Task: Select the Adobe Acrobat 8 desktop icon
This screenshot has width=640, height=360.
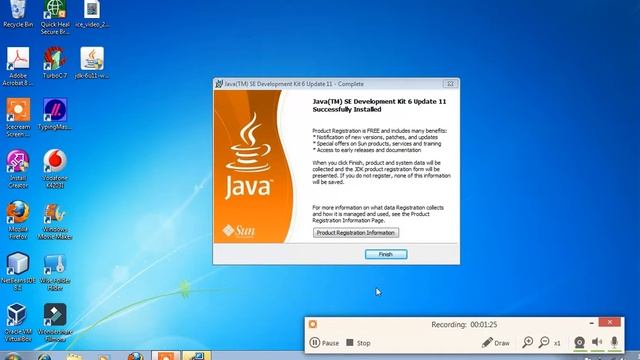Action: pyautogui.click(x=18, y=66)
